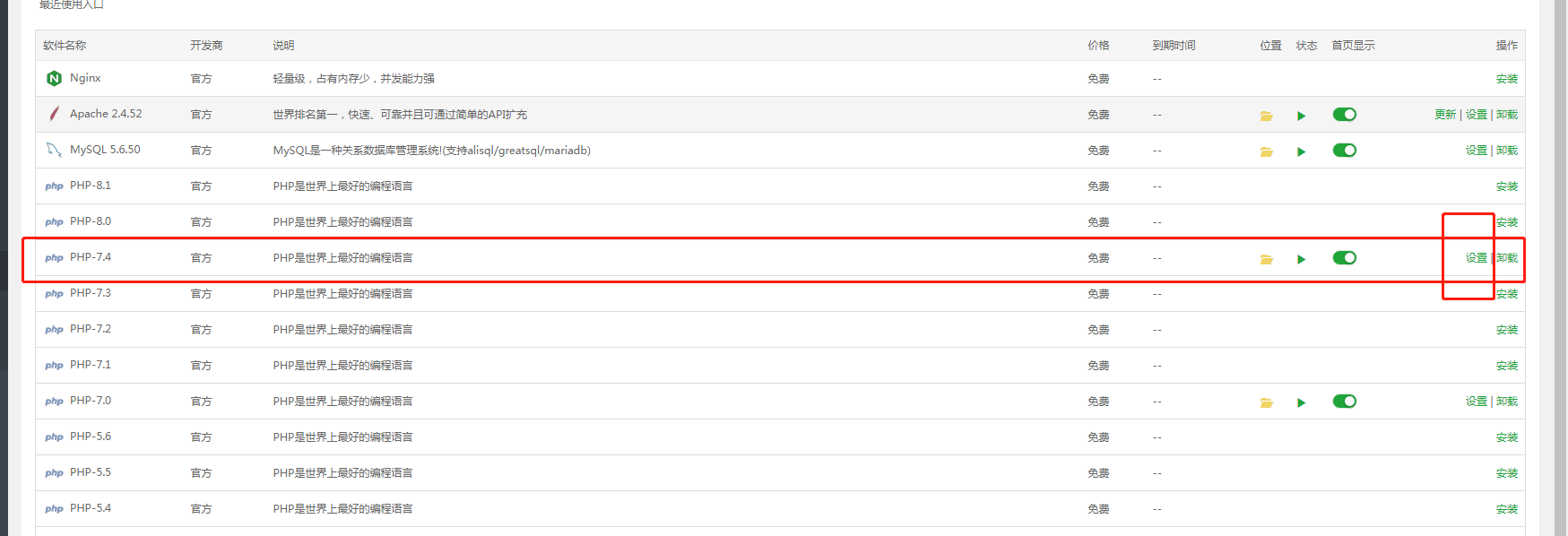Click the php icon beside PHP-8.1
Image resolution: width=1568 pixels, height=536 pixels.
[x=54, y=186]
